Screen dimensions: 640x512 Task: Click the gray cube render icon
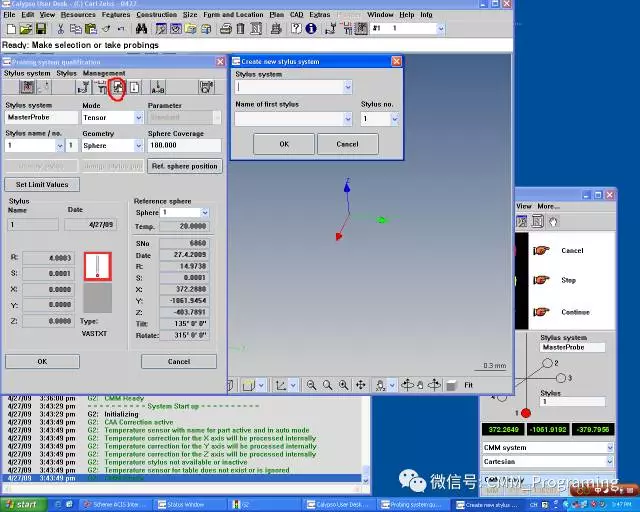(451, 385)
